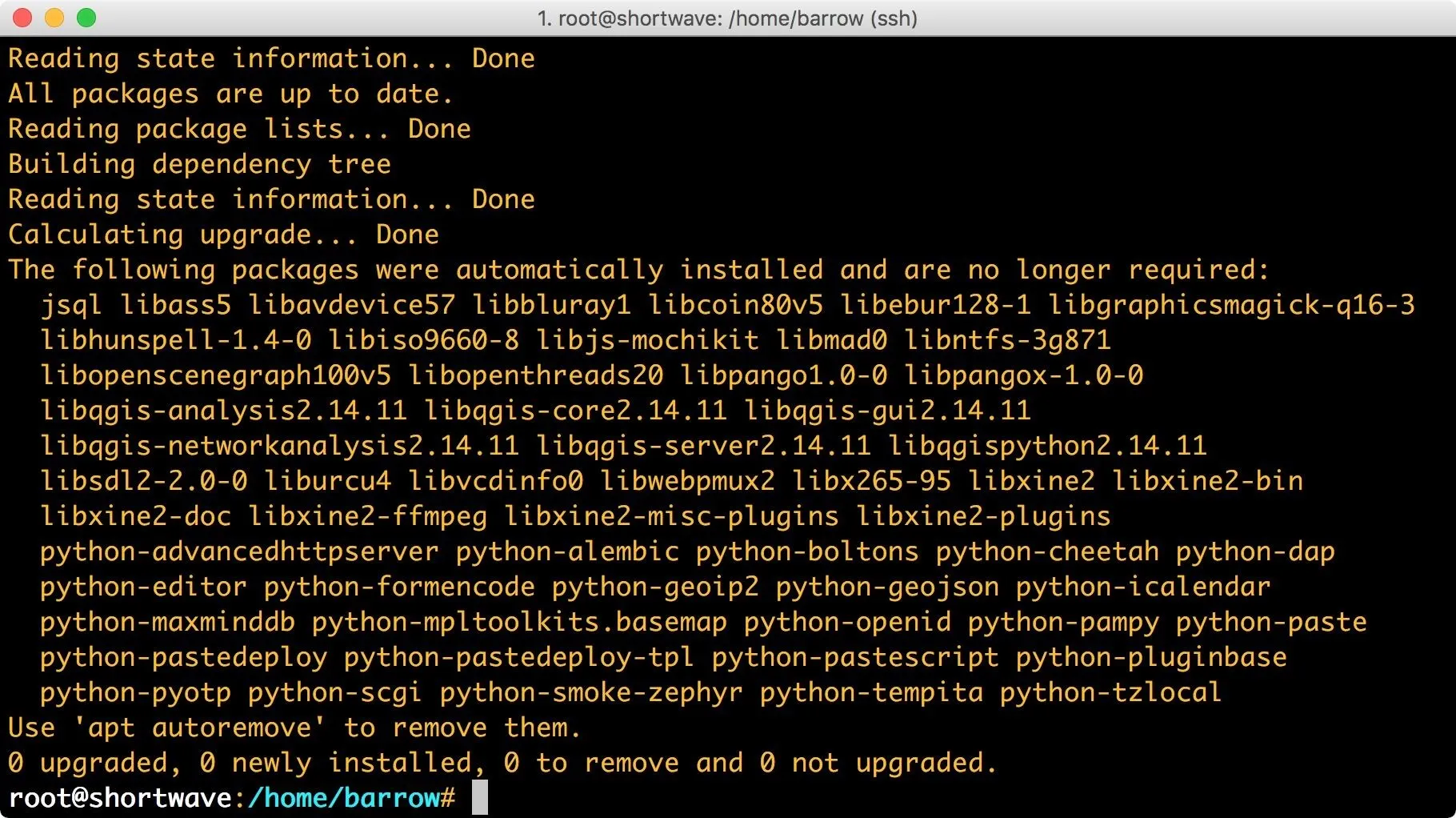Click package name 'python-boltons'
The width and height of the screenshot is (1456, 818).
(x=808, y=551)
